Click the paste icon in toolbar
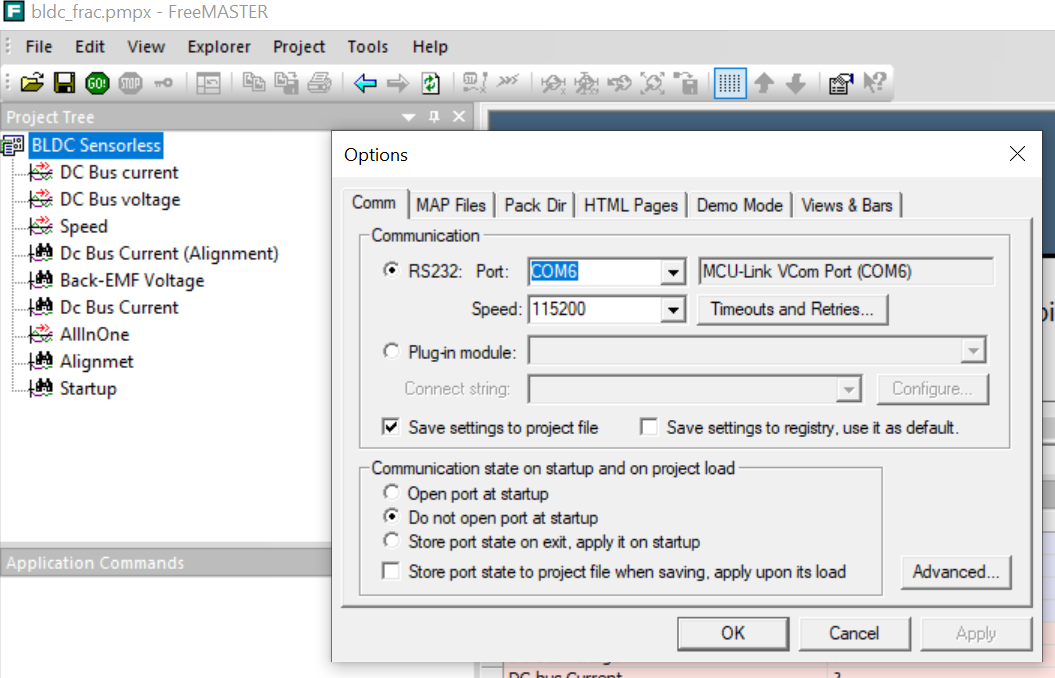1055x678 pixels. coord(287,83)
